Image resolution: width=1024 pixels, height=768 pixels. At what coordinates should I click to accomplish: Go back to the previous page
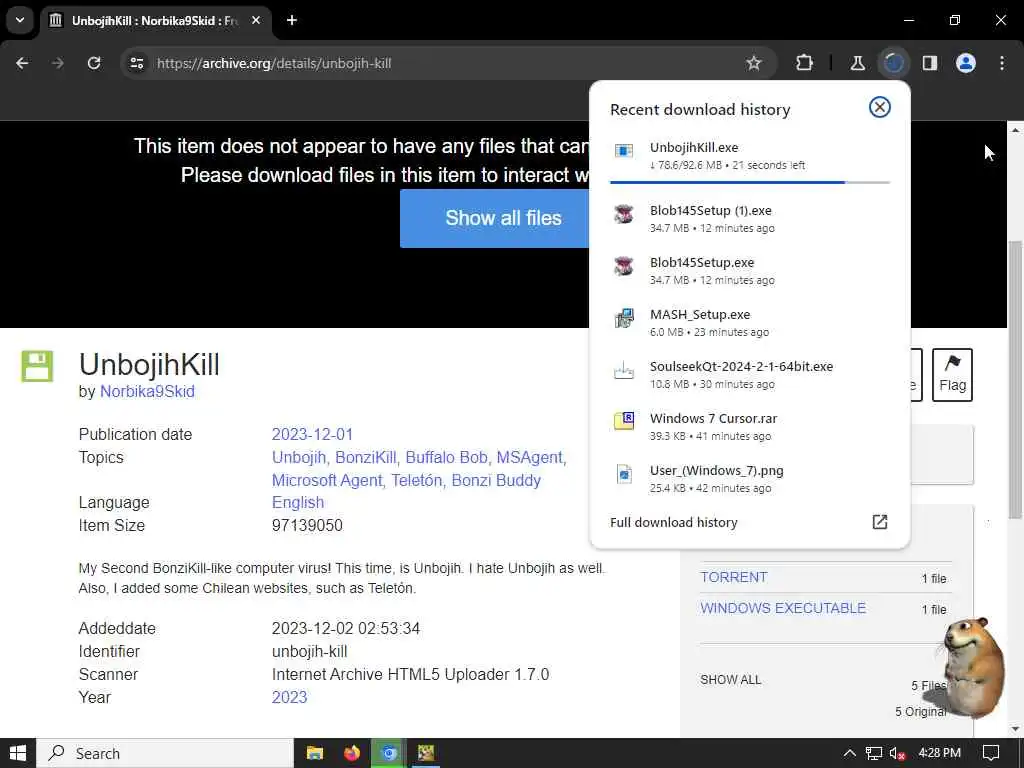point(22,63)
